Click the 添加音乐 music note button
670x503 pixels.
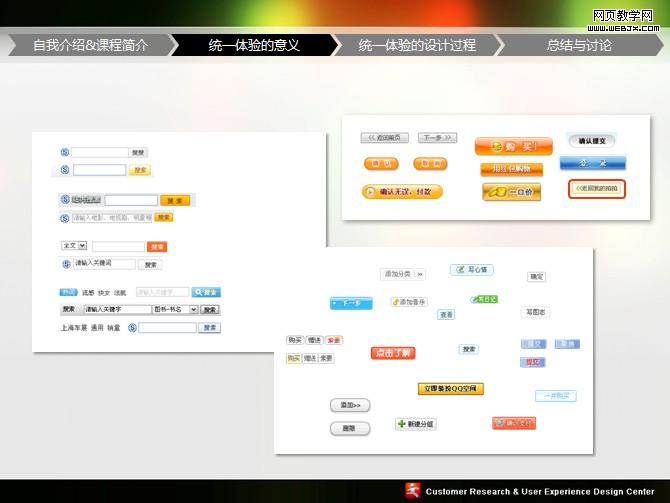tap(408, 301)
